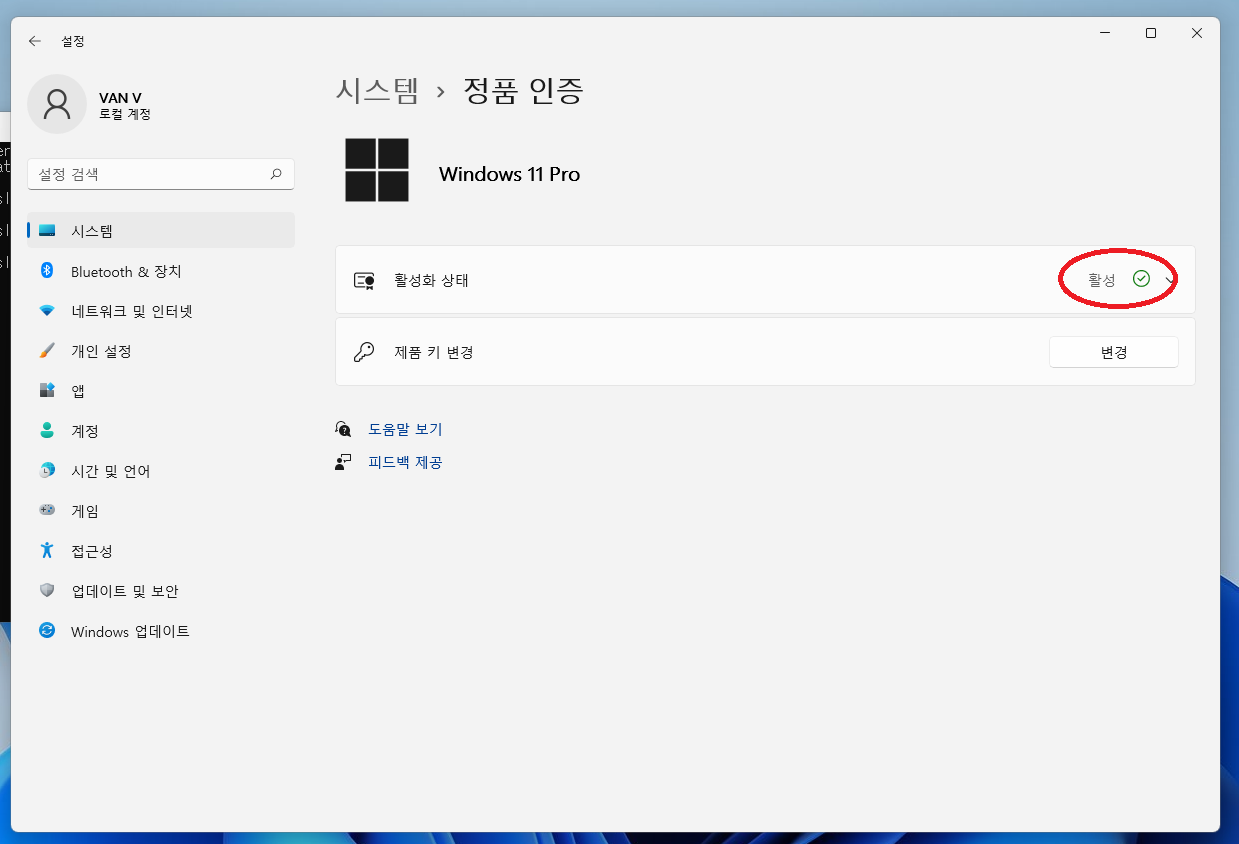1239x844 pixels.
Task: Click the 활성화 상태 certificate icon
Action: [x=364, y=280]
